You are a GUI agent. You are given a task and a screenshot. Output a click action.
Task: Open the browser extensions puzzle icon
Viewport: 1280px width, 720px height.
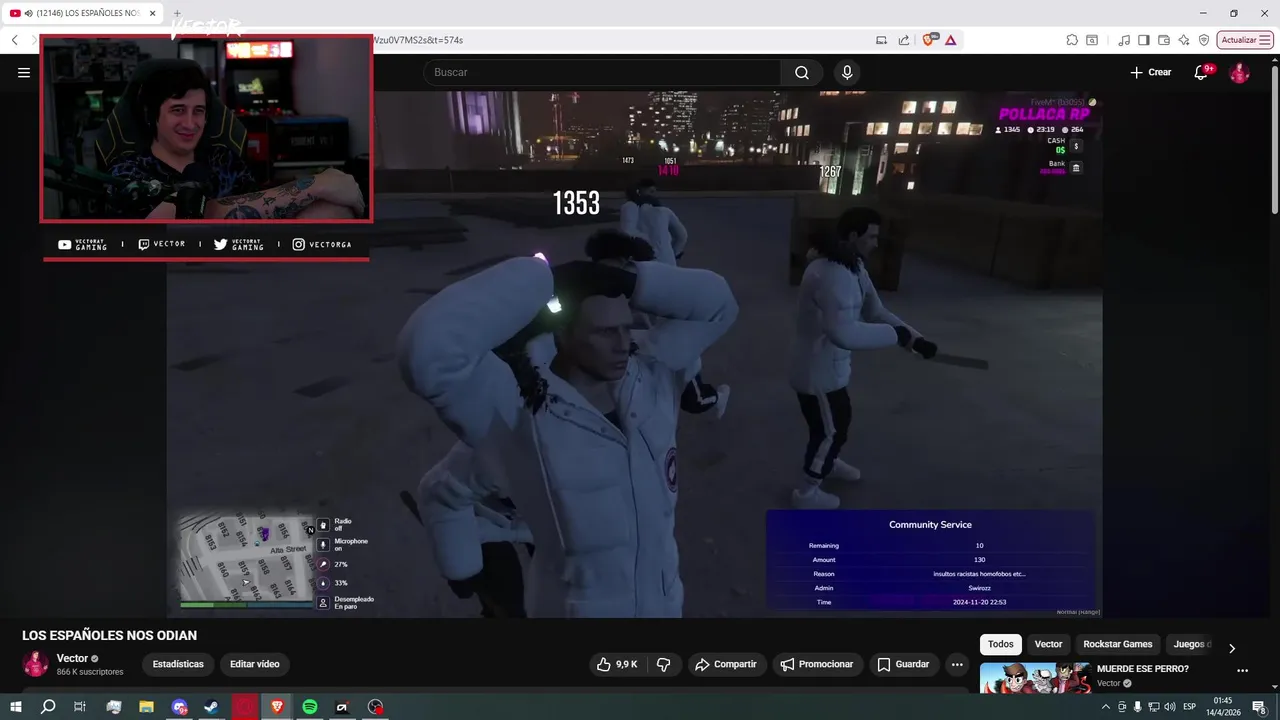point(1072,40)
